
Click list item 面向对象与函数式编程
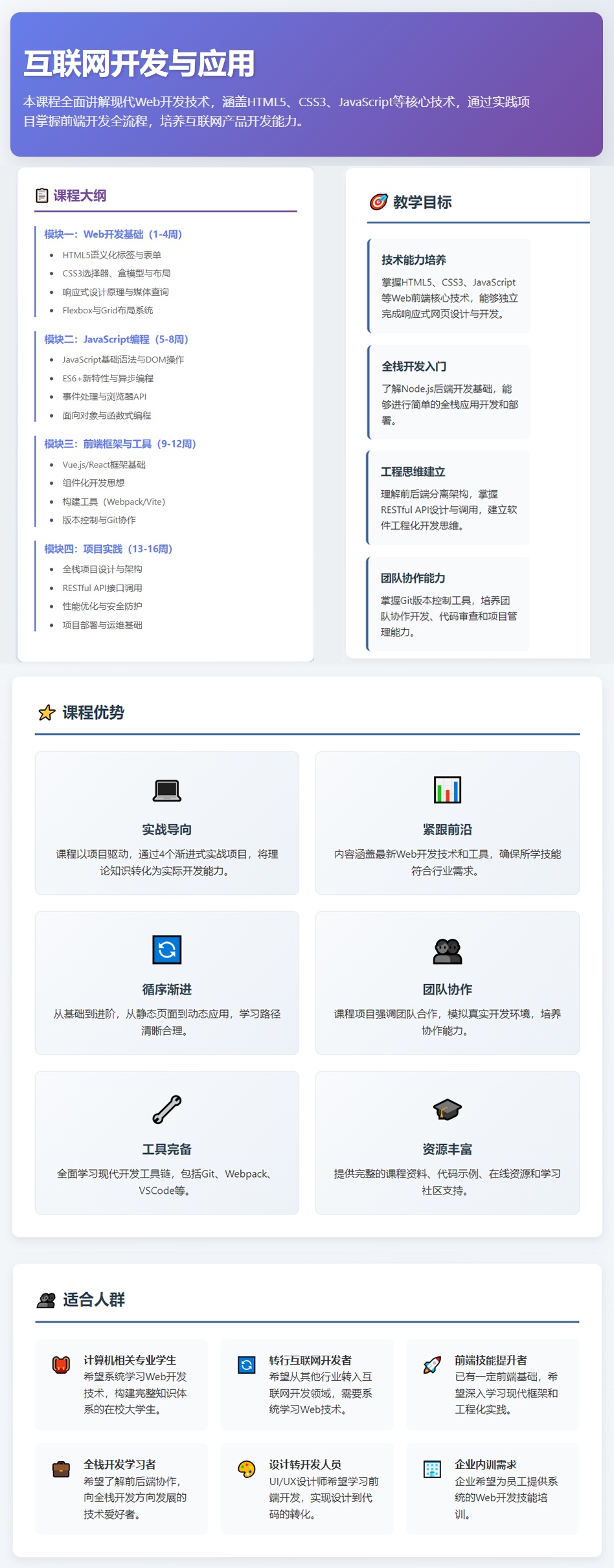click(x=107, y=415)
